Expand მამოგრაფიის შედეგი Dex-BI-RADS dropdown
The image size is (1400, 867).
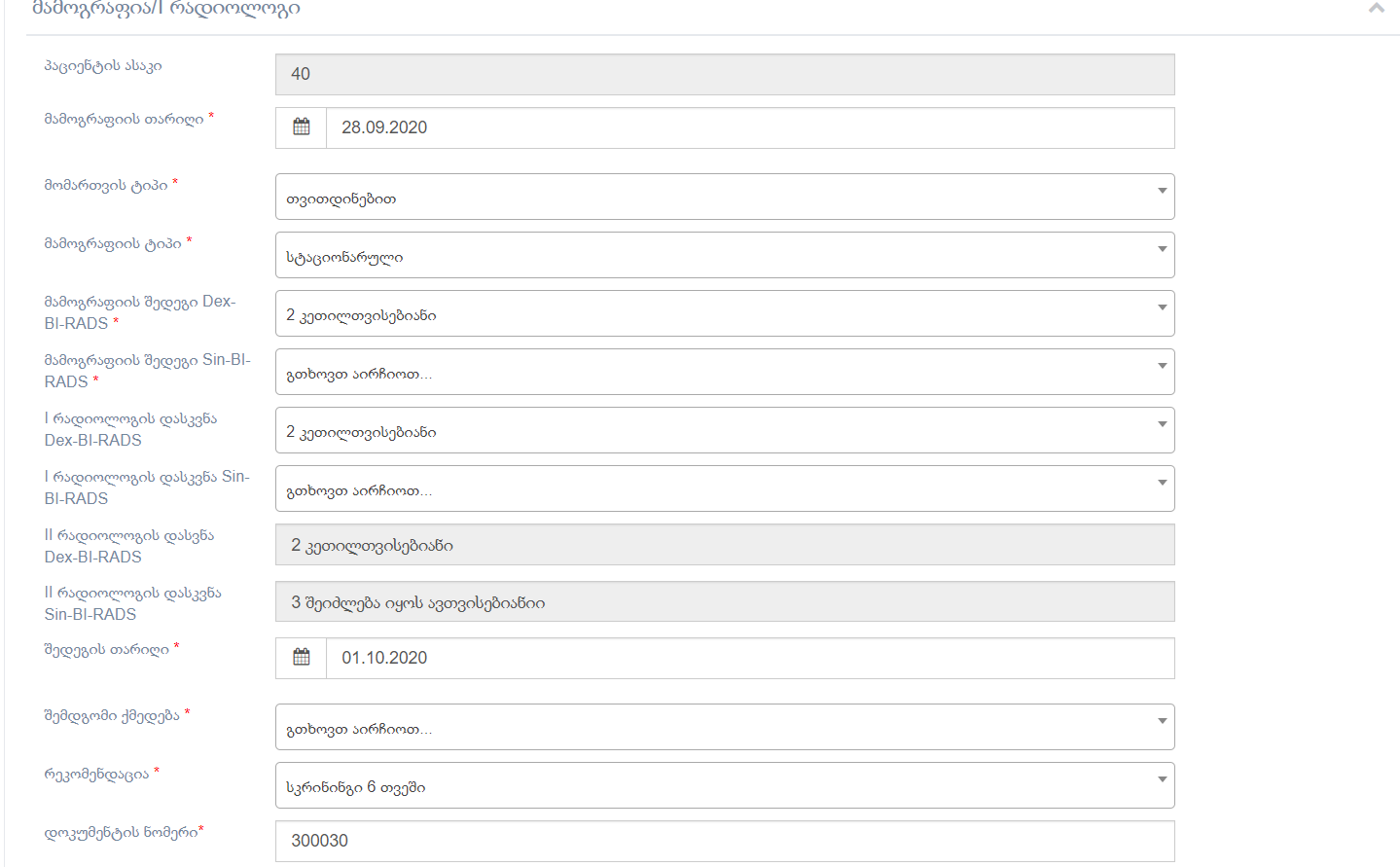tap(725, 313)
